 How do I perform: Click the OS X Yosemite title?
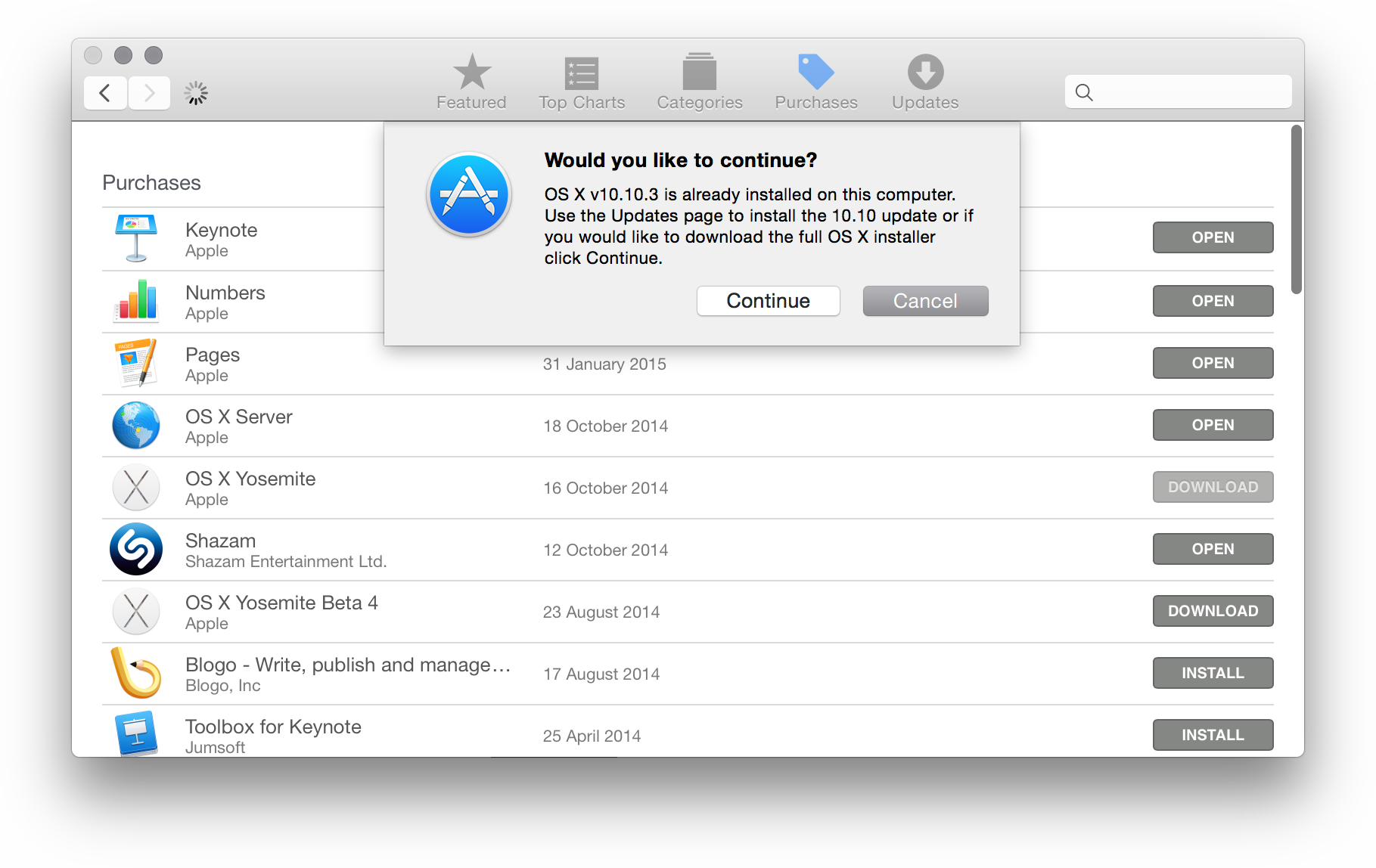point(250,479)
